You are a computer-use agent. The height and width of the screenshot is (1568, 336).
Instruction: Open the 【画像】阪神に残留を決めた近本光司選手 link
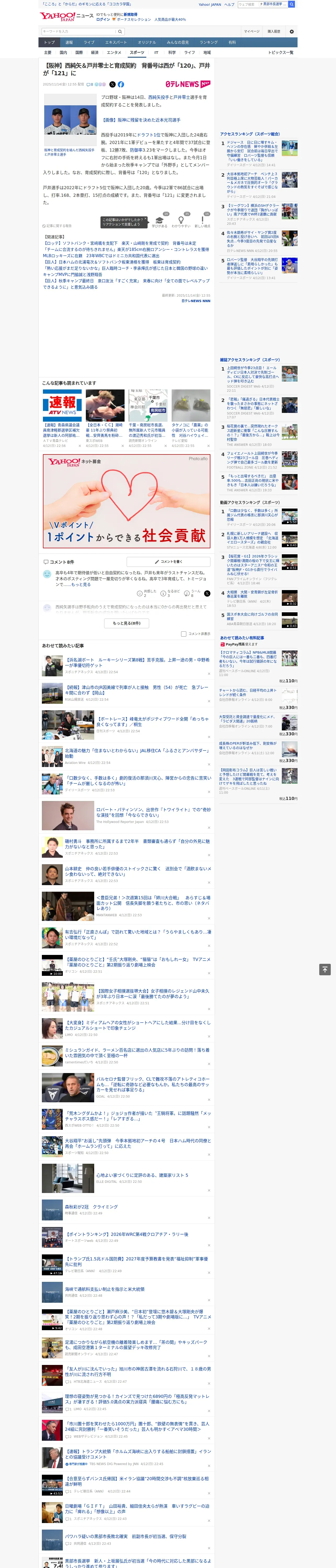pyautogui.click(x=140, y=120)
